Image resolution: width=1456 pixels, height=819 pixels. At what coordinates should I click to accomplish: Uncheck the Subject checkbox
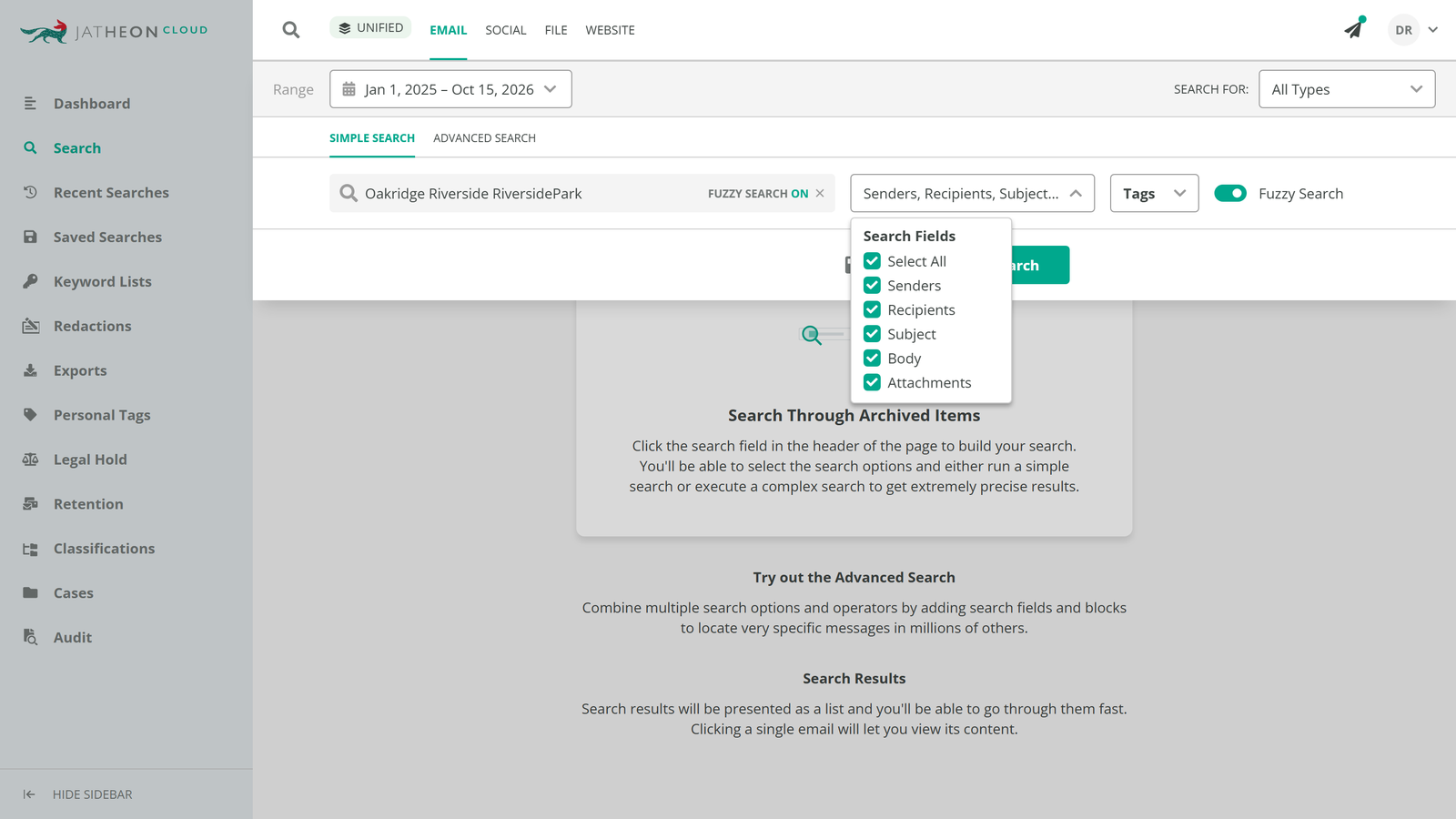(x=872, y=334)
